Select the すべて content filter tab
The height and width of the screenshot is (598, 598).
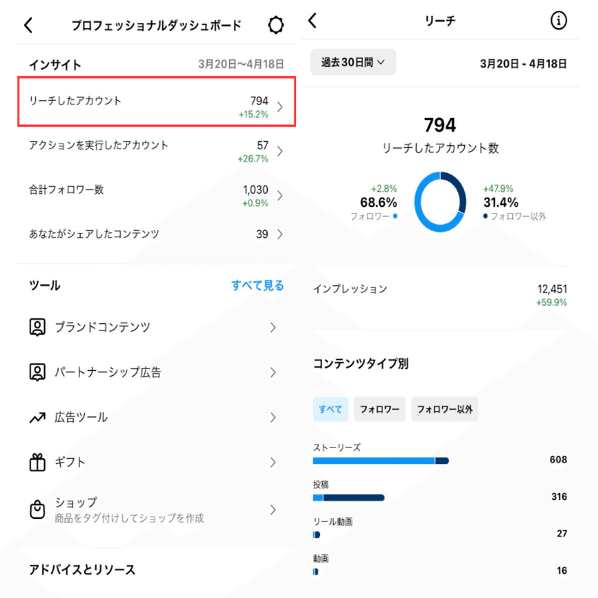click(330, 409)
